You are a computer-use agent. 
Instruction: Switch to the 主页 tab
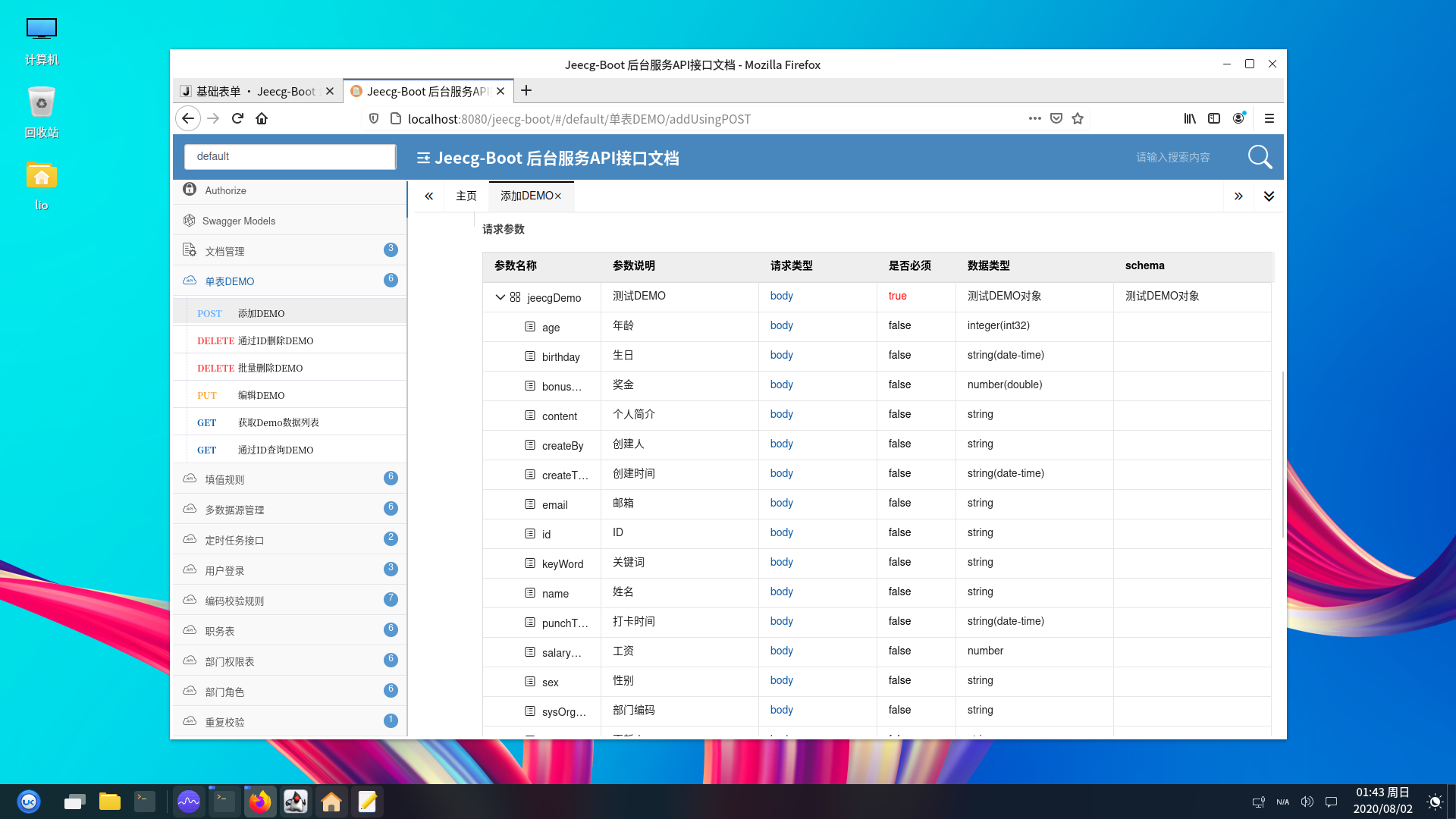(466, 196)
